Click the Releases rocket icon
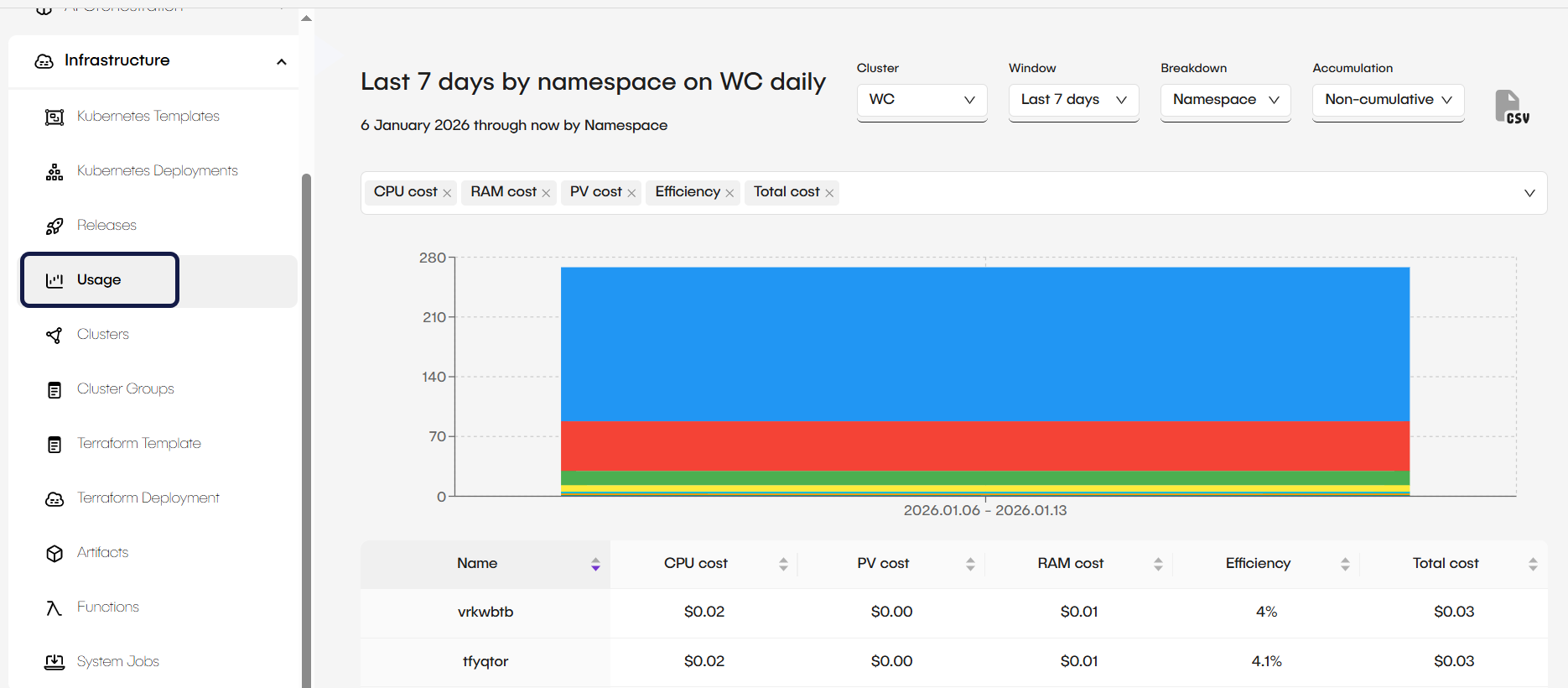1568x688 pixels. [55, 227]
